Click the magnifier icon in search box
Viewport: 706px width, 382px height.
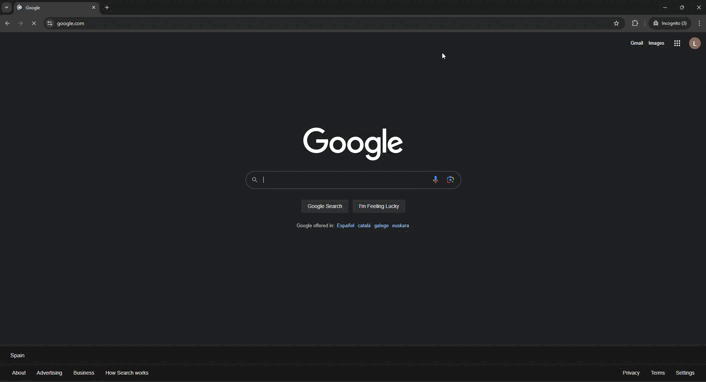click(x=254, y=180)
